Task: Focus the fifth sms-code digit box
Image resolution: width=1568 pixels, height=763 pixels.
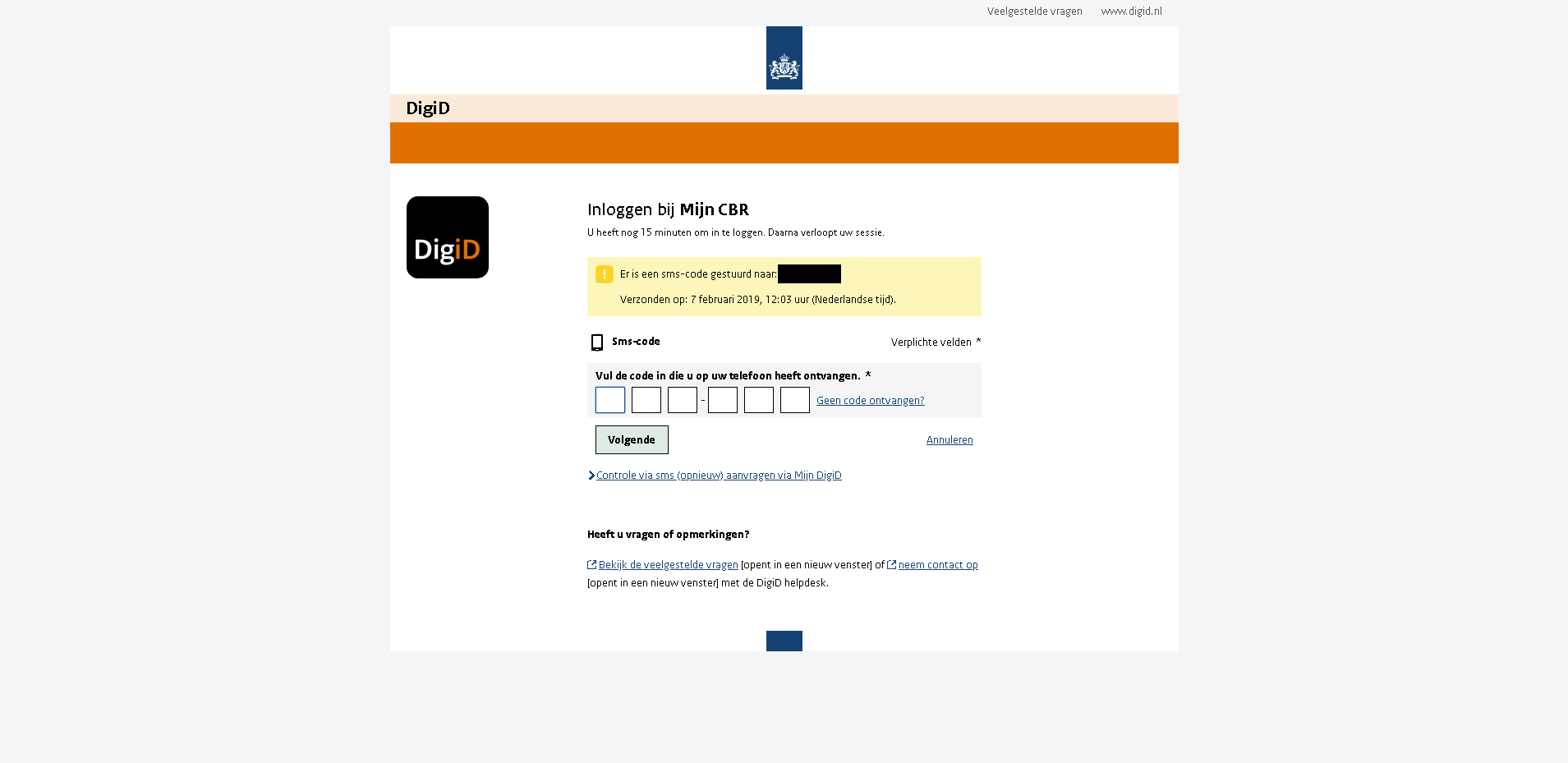Action: 759,400
